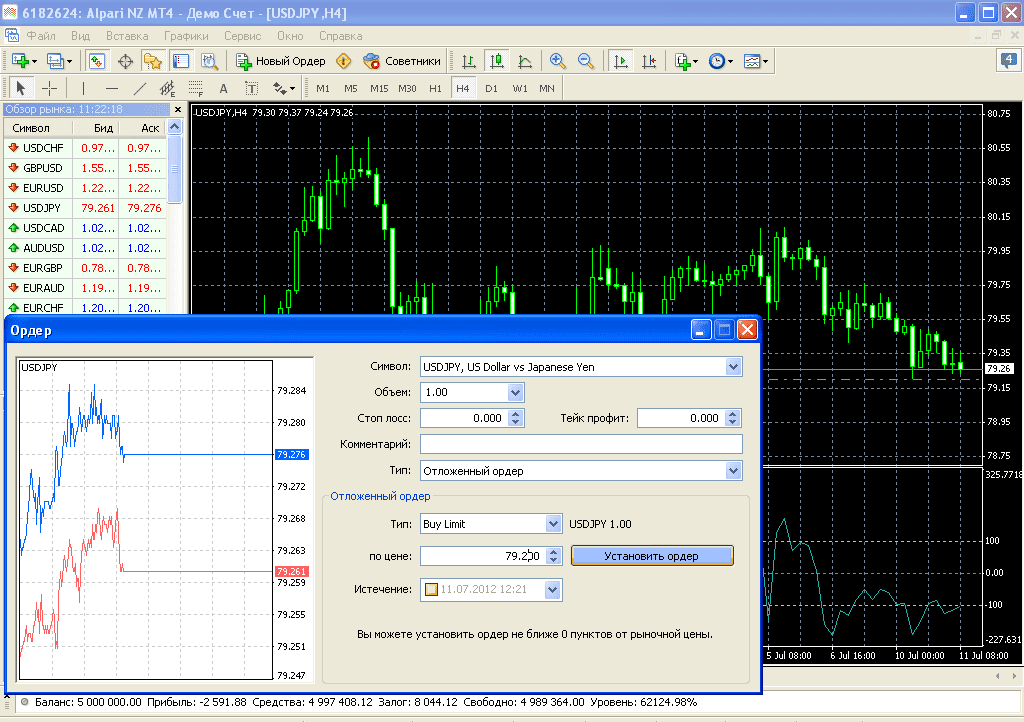Select the crosshair cursor tool
This screenshot has height=722, width=1024.
[49, 88]
